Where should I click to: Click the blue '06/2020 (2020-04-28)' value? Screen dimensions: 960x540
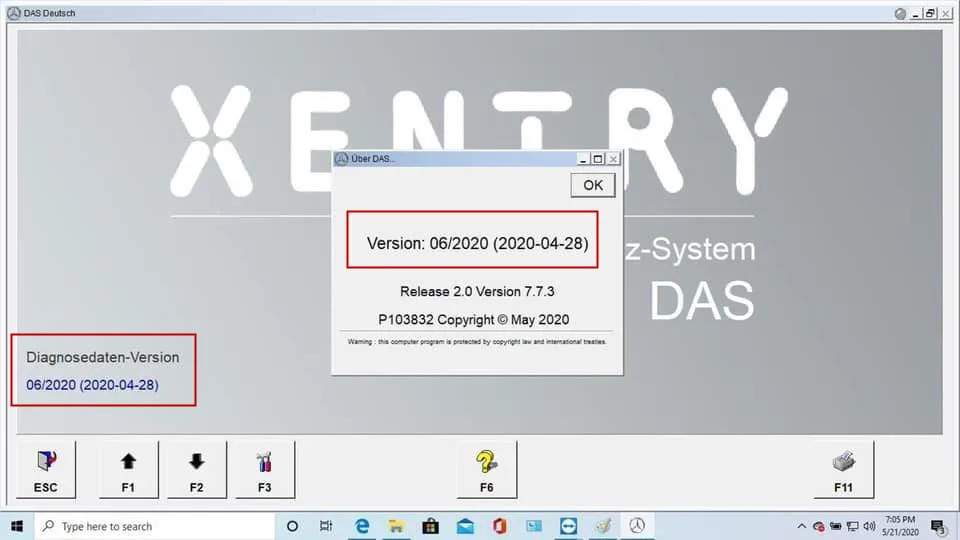(92, 385)
